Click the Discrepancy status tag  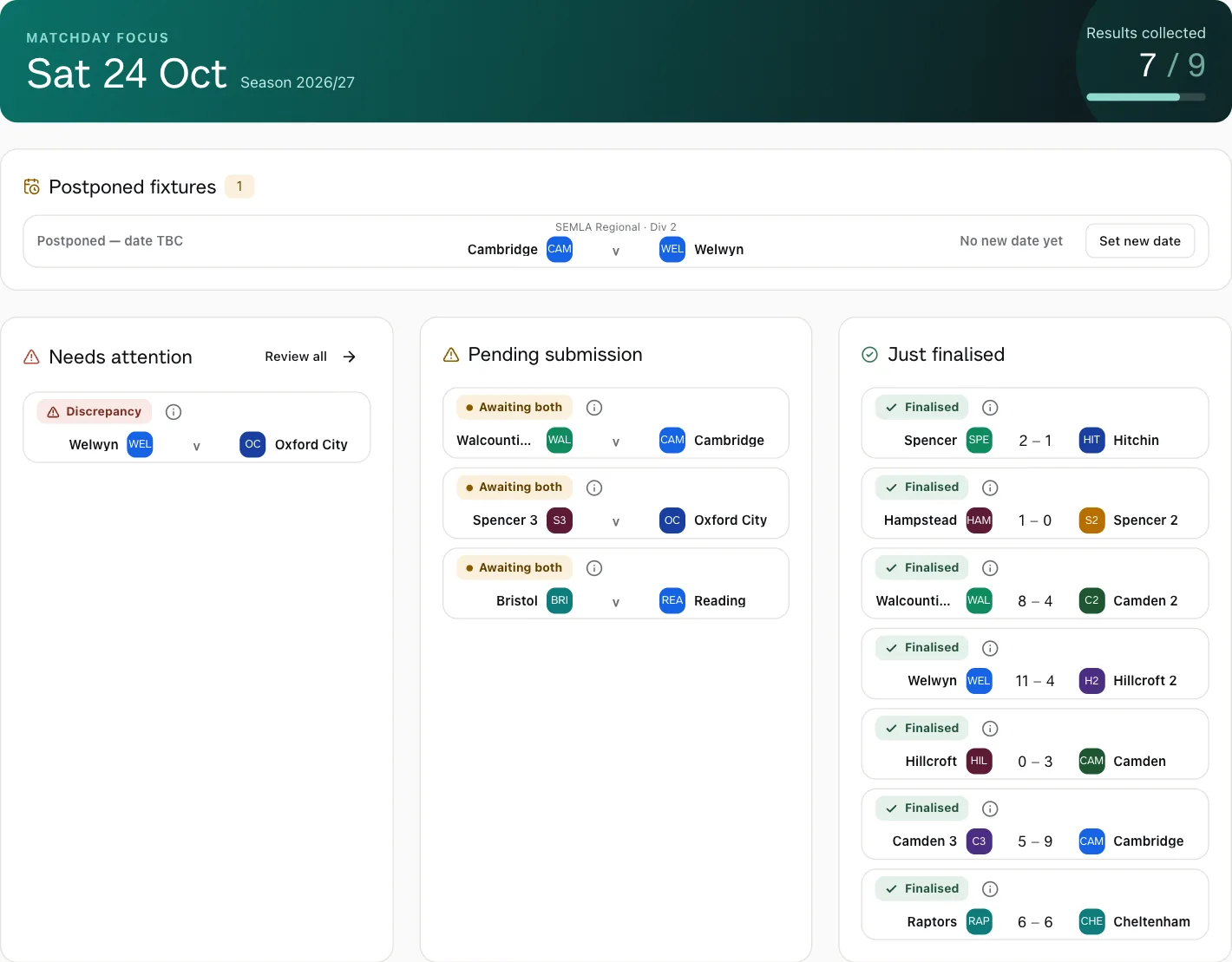(x=95, y=412)
